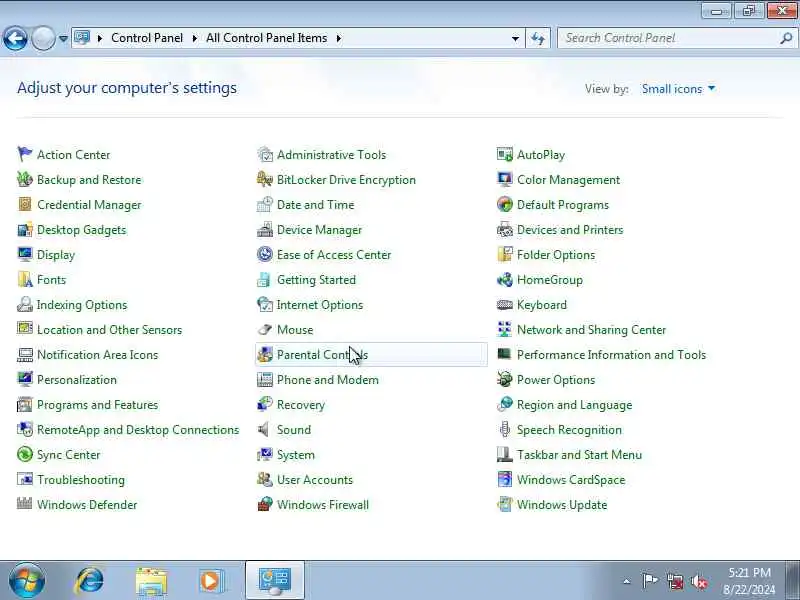Click the Devices and Printers icon

click(x=505, y=229)
